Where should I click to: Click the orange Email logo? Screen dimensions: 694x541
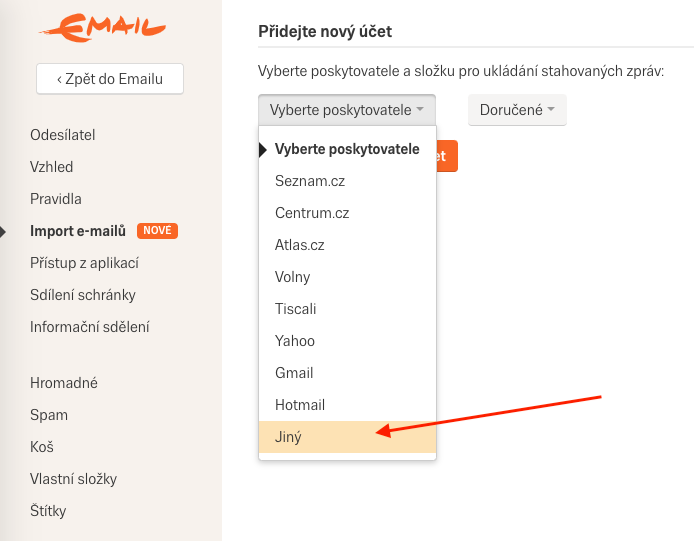102,28
